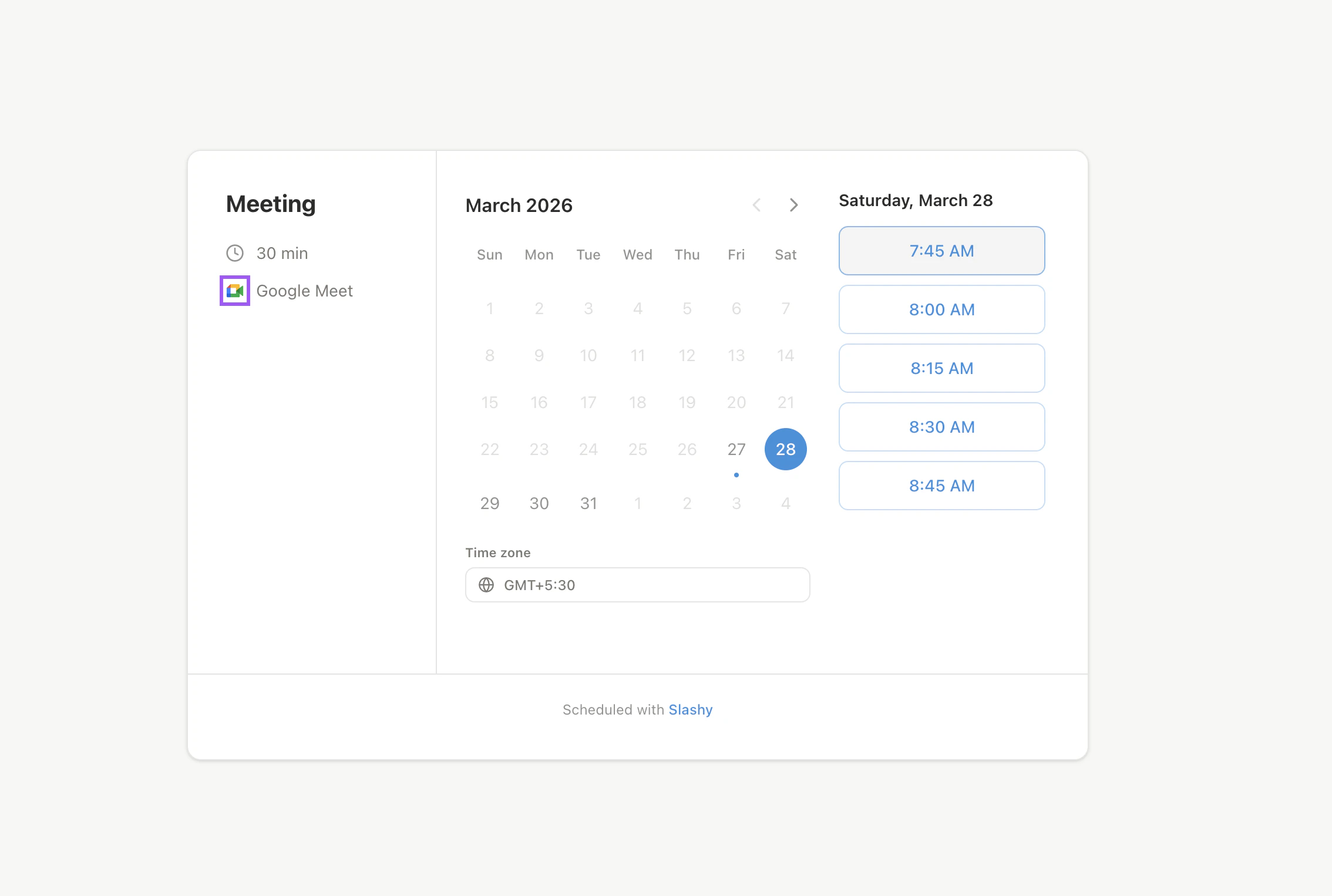The width and height of the screenshot is (1332, 896).
Task: Navigate back a month using the chevron
Action: pyautogui.click(x=756, y=205)
